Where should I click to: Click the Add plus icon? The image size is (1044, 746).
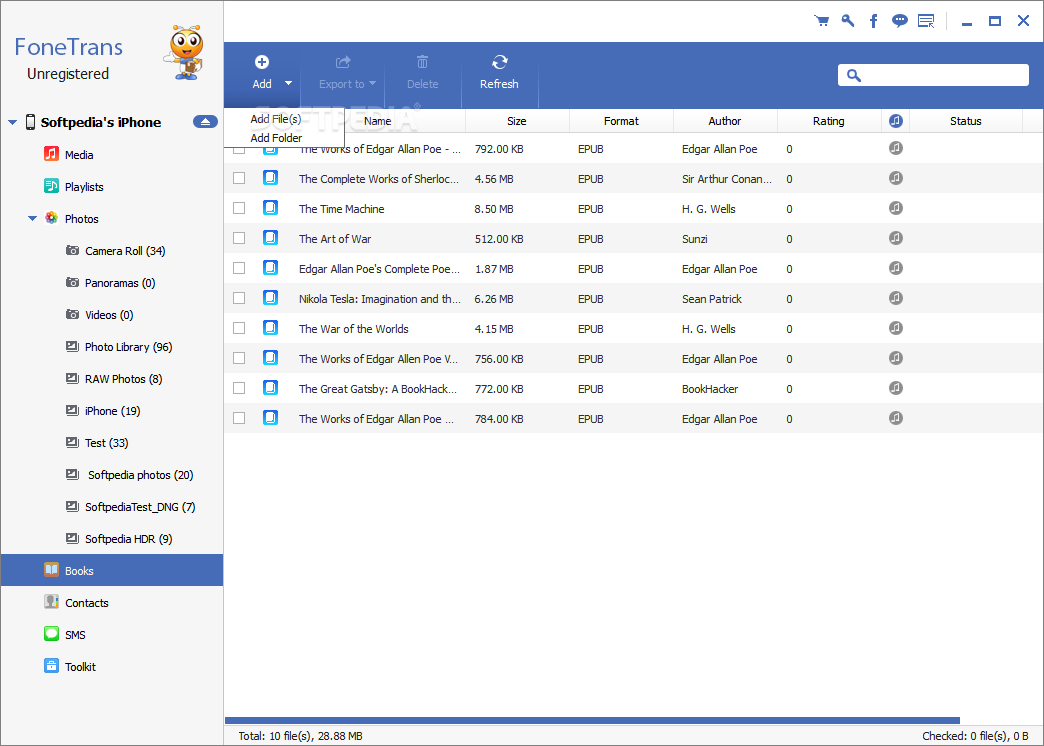coord(262,62)
